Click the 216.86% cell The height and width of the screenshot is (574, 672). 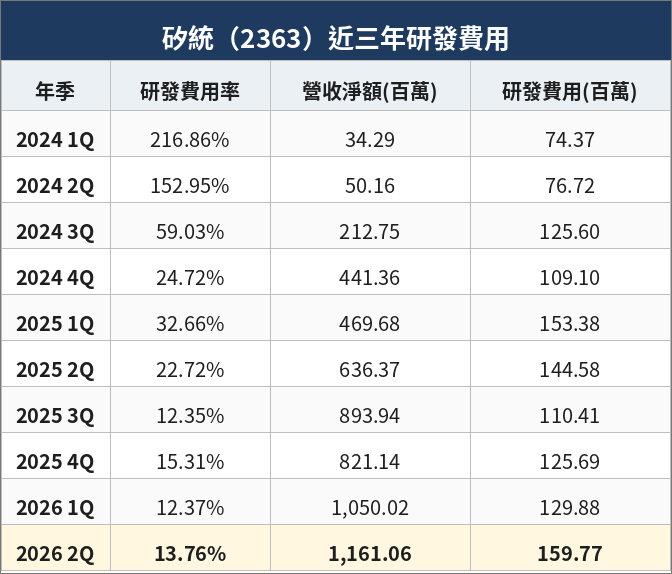coord(190,140)
